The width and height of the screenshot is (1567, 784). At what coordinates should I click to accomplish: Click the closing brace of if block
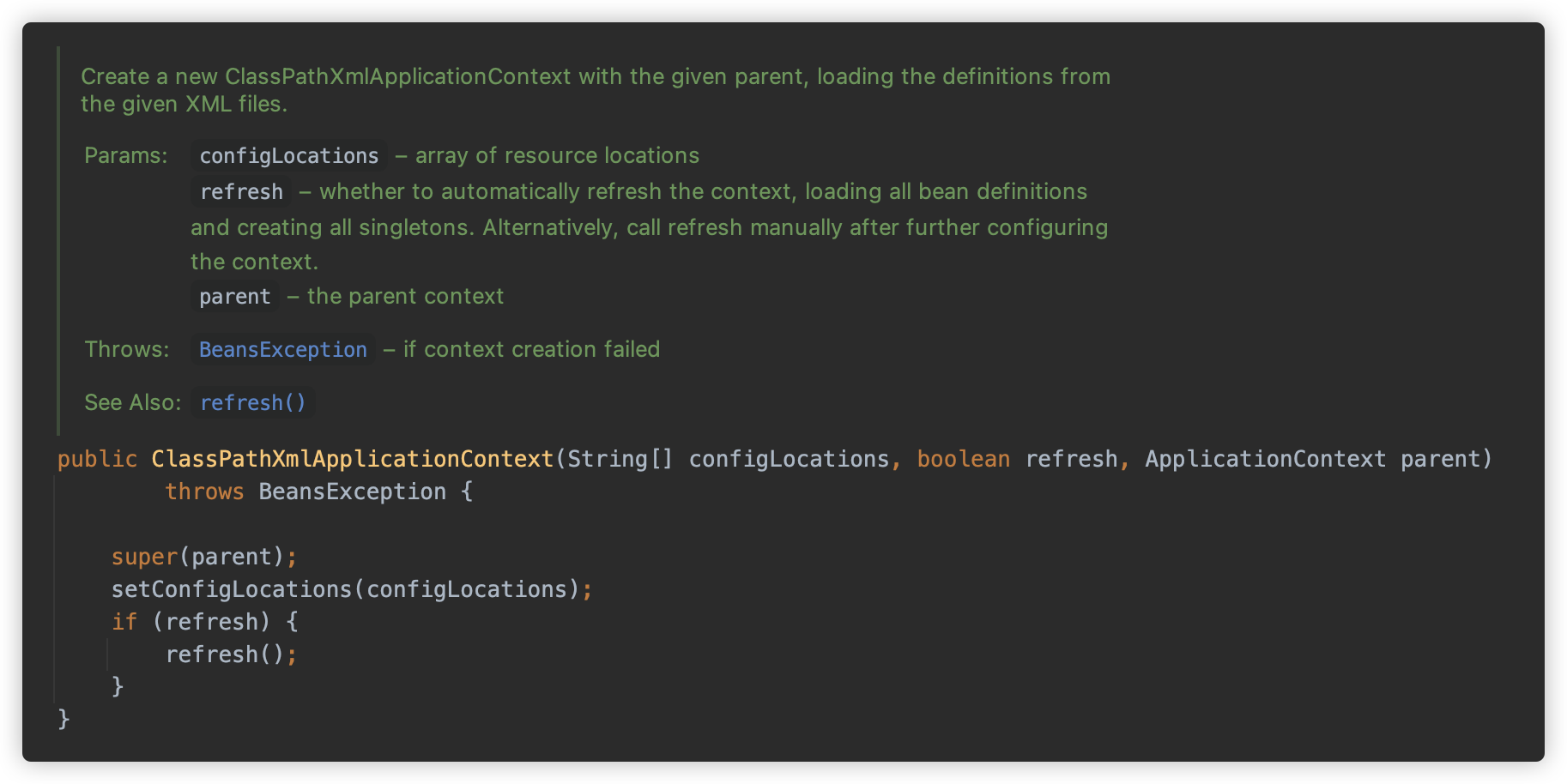(x=118, y=686)
